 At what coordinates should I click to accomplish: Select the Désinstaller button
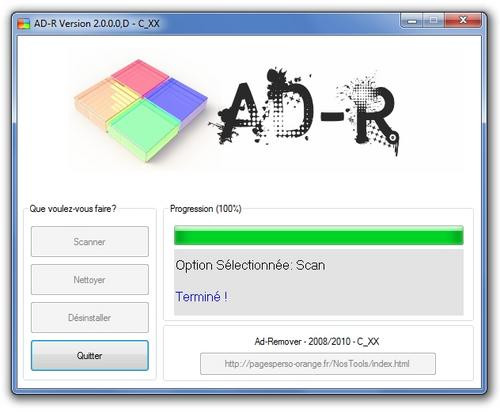pyautogui.click(x=90, y=317)
